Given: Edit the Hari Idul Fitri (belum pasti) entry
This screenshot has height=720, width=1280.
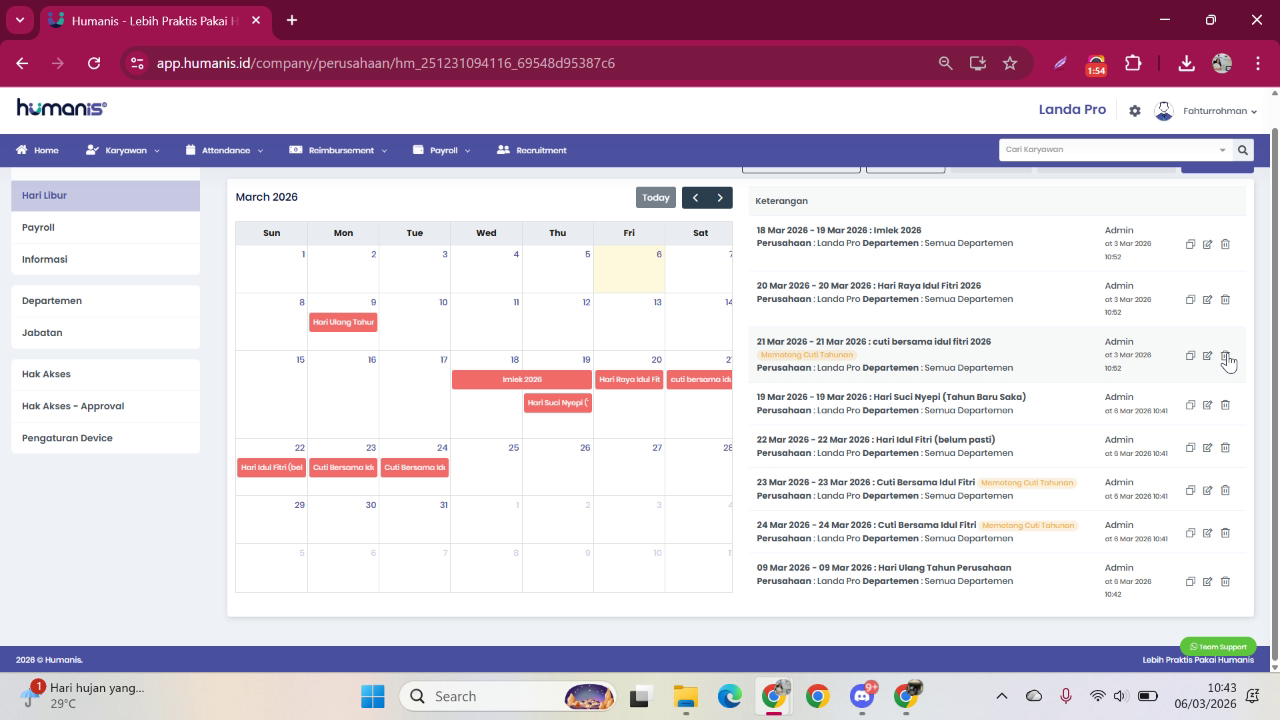Looking at the screenshot, I should coord(1207,447).
